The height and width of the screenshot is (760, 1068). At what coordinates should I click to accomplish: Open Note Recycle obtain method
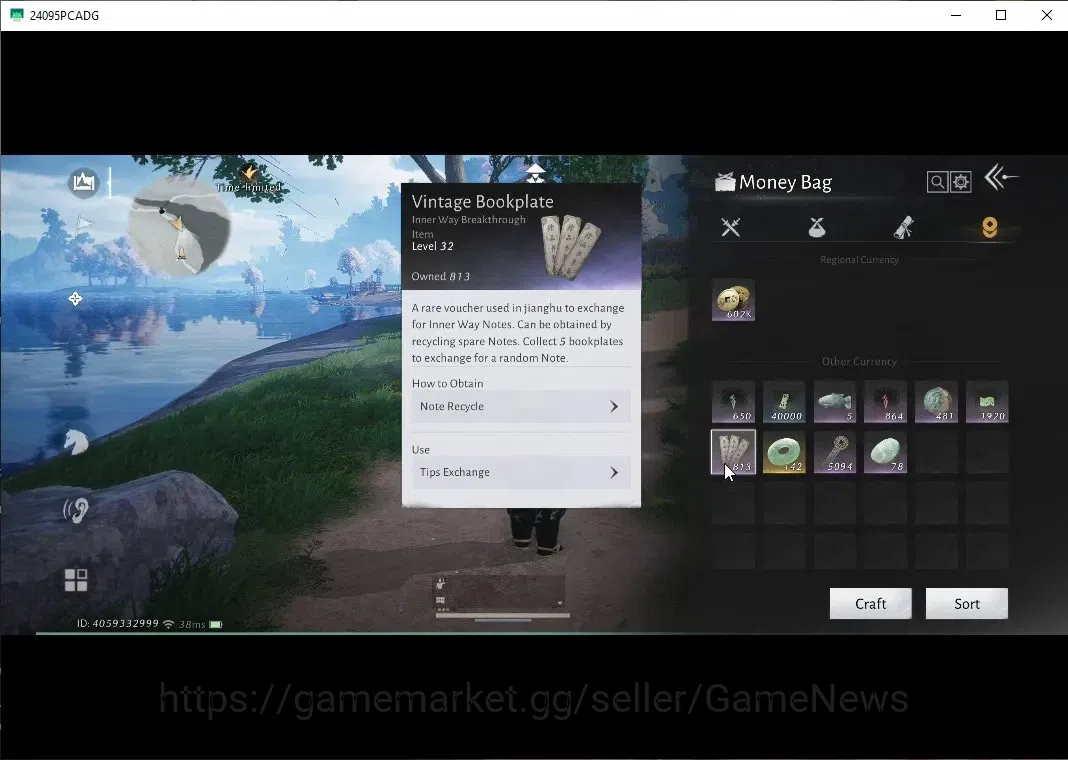click(521, 407)
